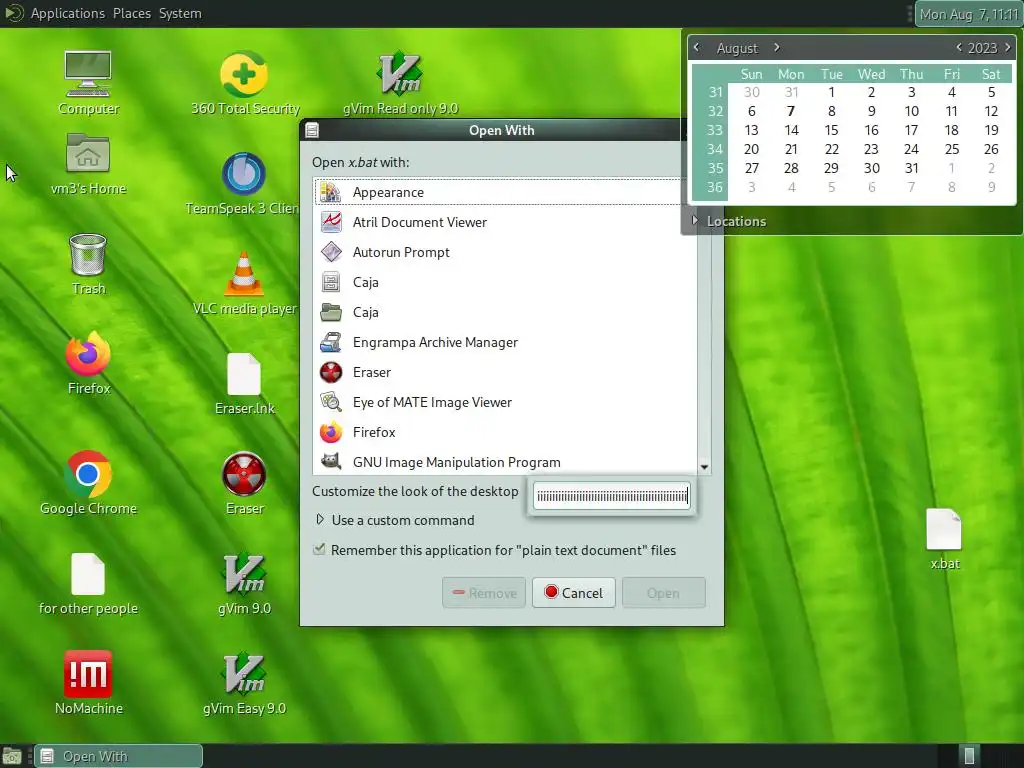
Task: Toggle Remember this application checkbox
Action: click(x=319, y=549)
